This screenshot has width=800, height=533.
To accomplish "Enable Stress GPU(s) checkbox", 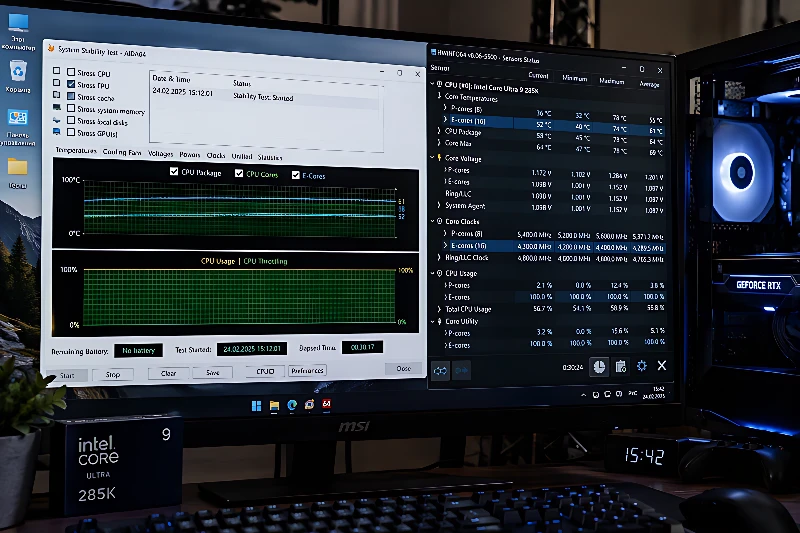I will point(71,132).
